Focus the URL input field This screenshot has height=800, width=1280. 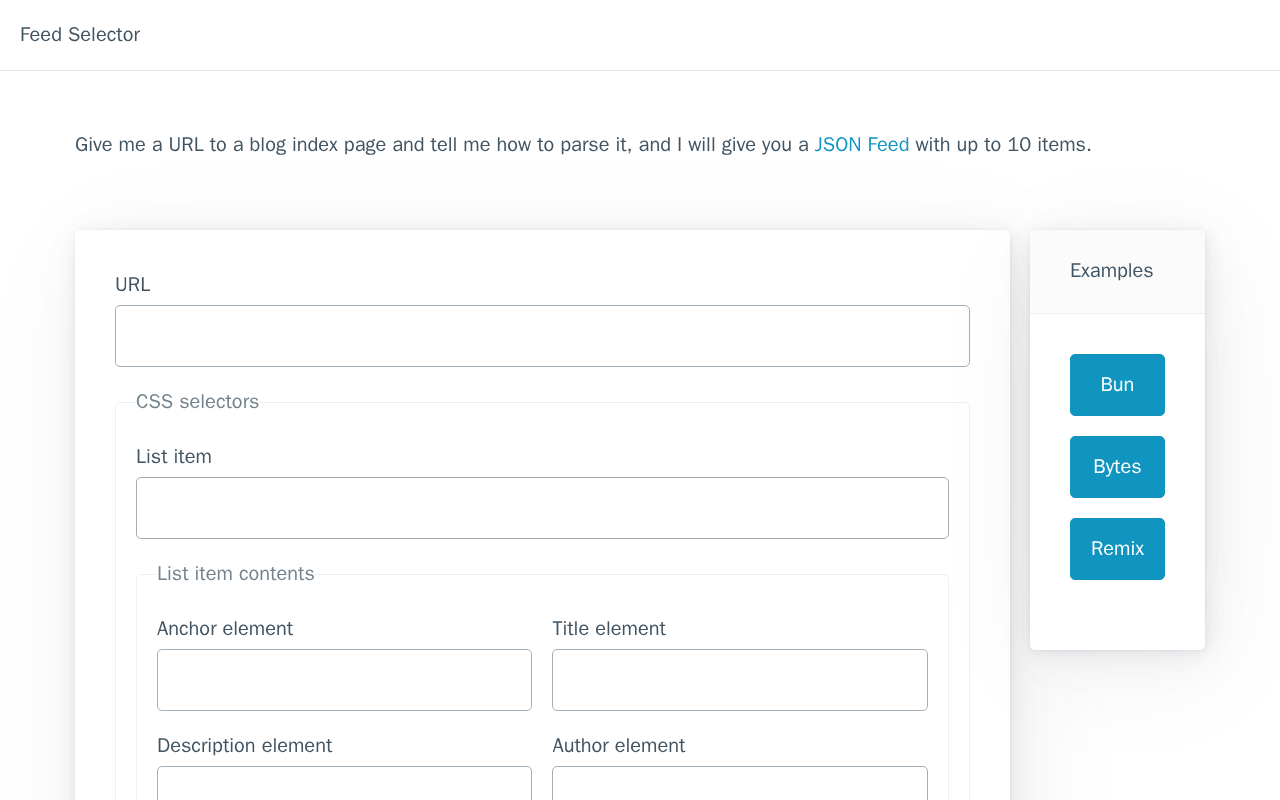[542, 336]
